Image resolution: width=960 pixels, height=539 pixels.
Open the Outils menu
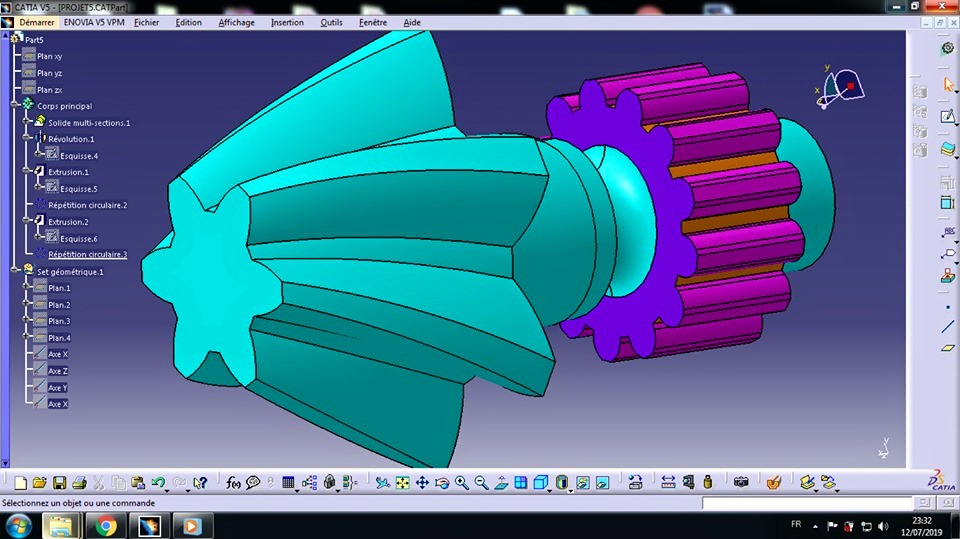pos(331,23)
